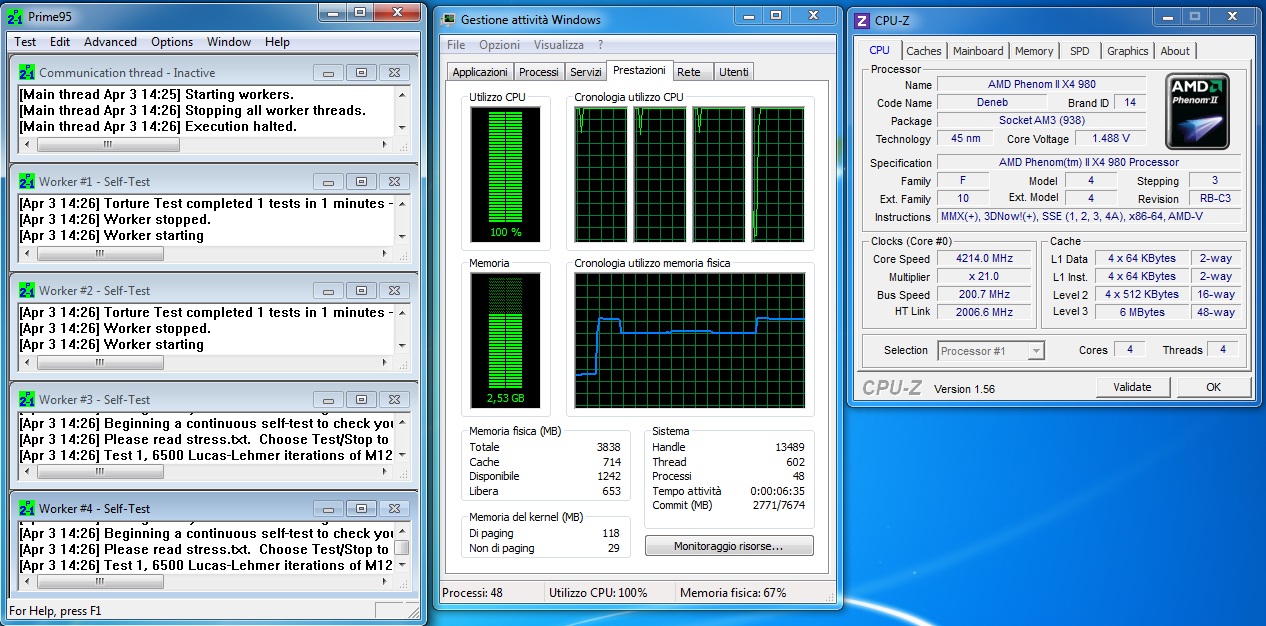Image resolution: width=1266 pixels, height=626 pixels.
Task: Click the Task Manager title bar icon
Action: (449, 19)
